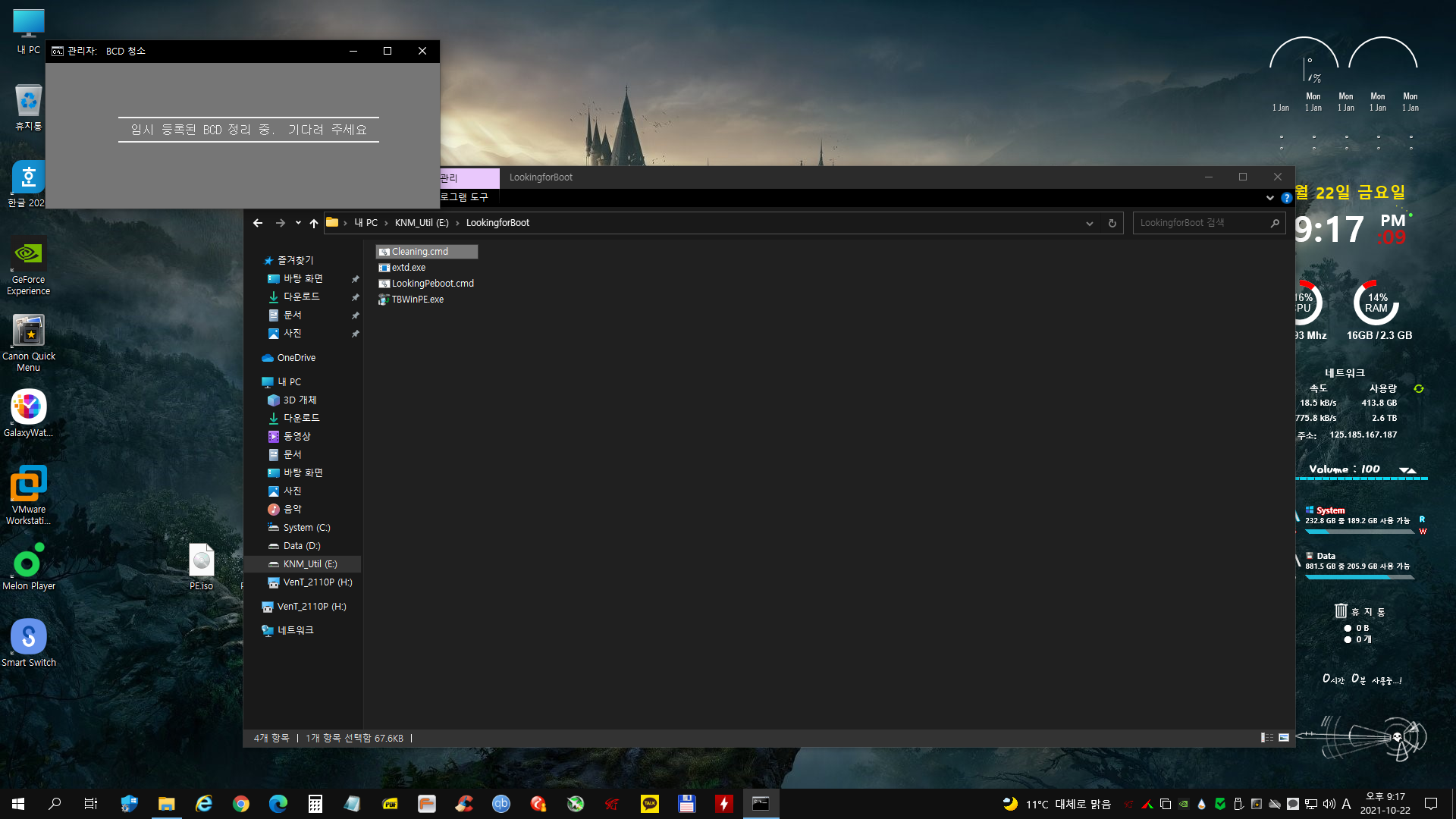Open Smart Switch desktop shortcut
Viewport: 1456px width, 819px height.
[x=29, y=644]
